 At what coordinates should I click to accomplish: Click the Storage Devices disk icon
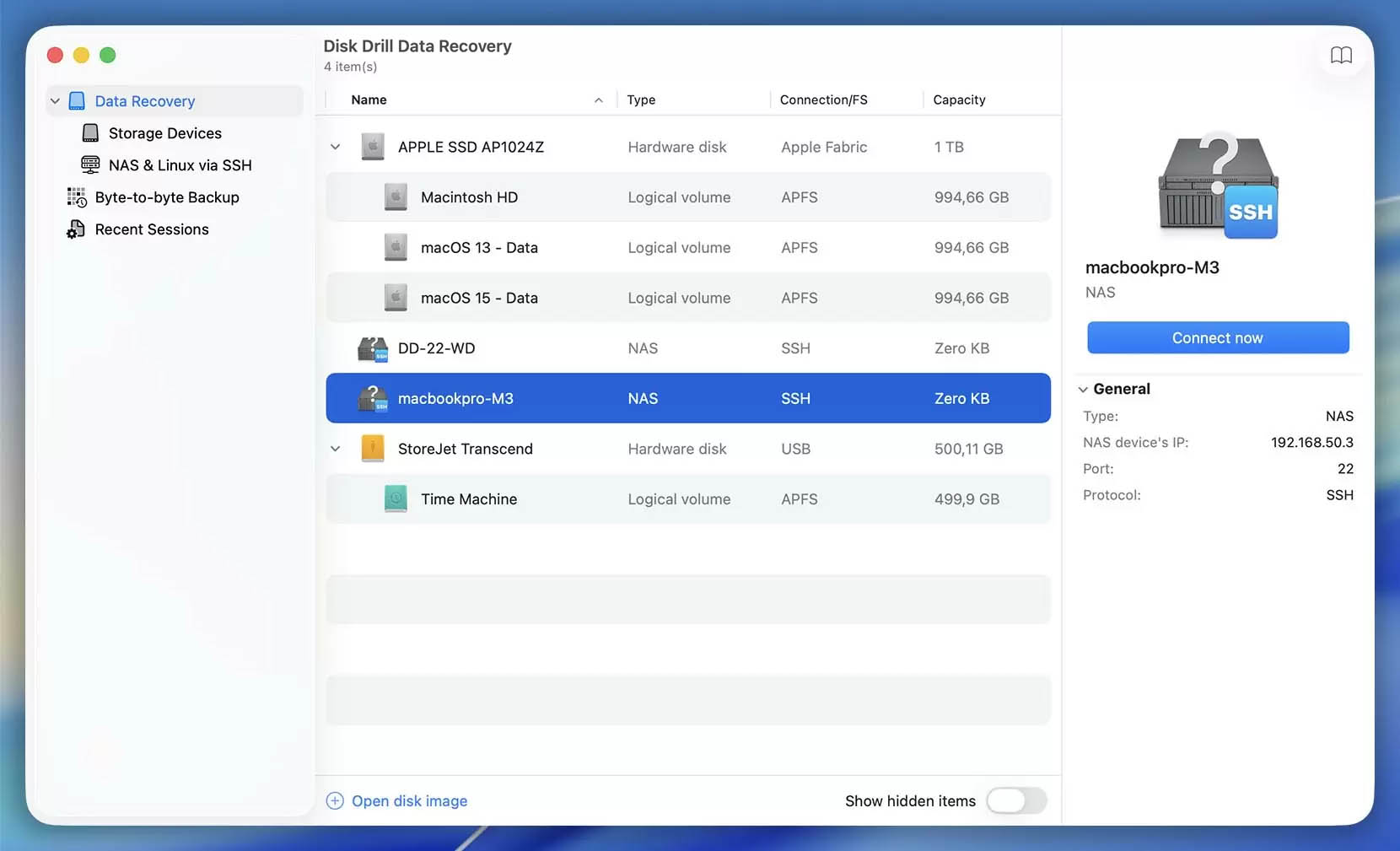coord(90,133)
